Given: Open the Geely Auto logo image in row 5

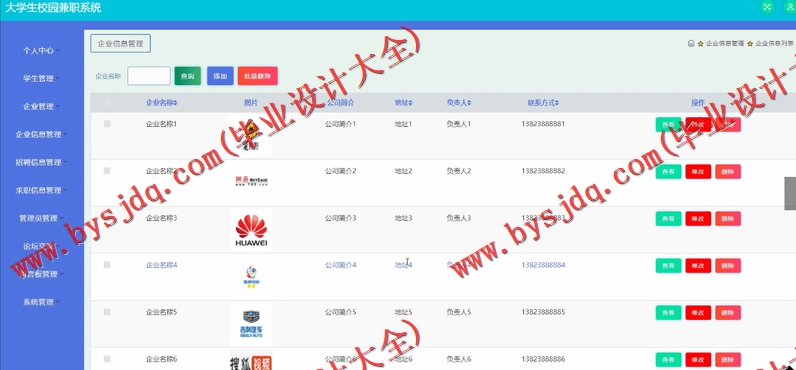Looking at the screenshot, I should pos(251,324).
